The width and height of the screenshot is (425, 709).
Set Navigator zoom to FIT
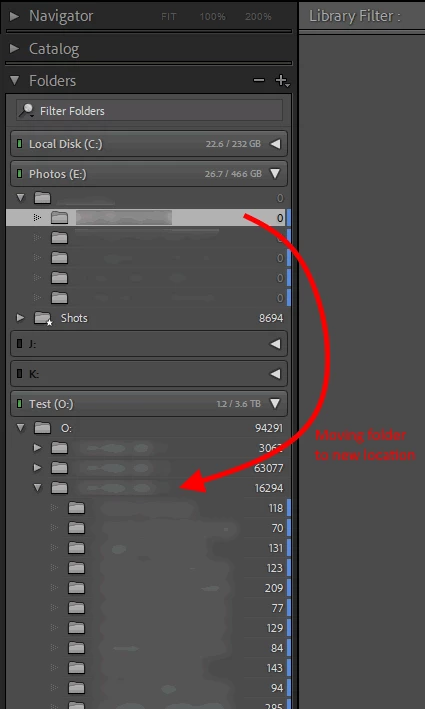pos(169,17)
